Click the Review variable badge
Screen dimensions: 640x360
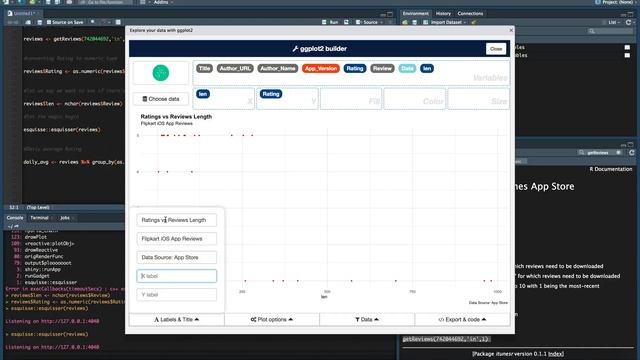(x=382, y=69)
